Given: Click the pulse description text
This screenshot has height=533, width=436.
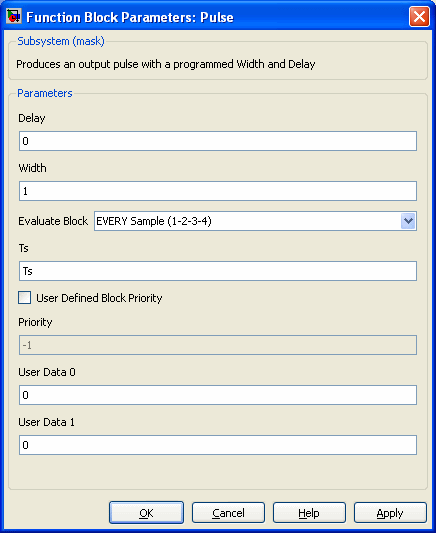Looking at the screenshot, I should (166, 64).
